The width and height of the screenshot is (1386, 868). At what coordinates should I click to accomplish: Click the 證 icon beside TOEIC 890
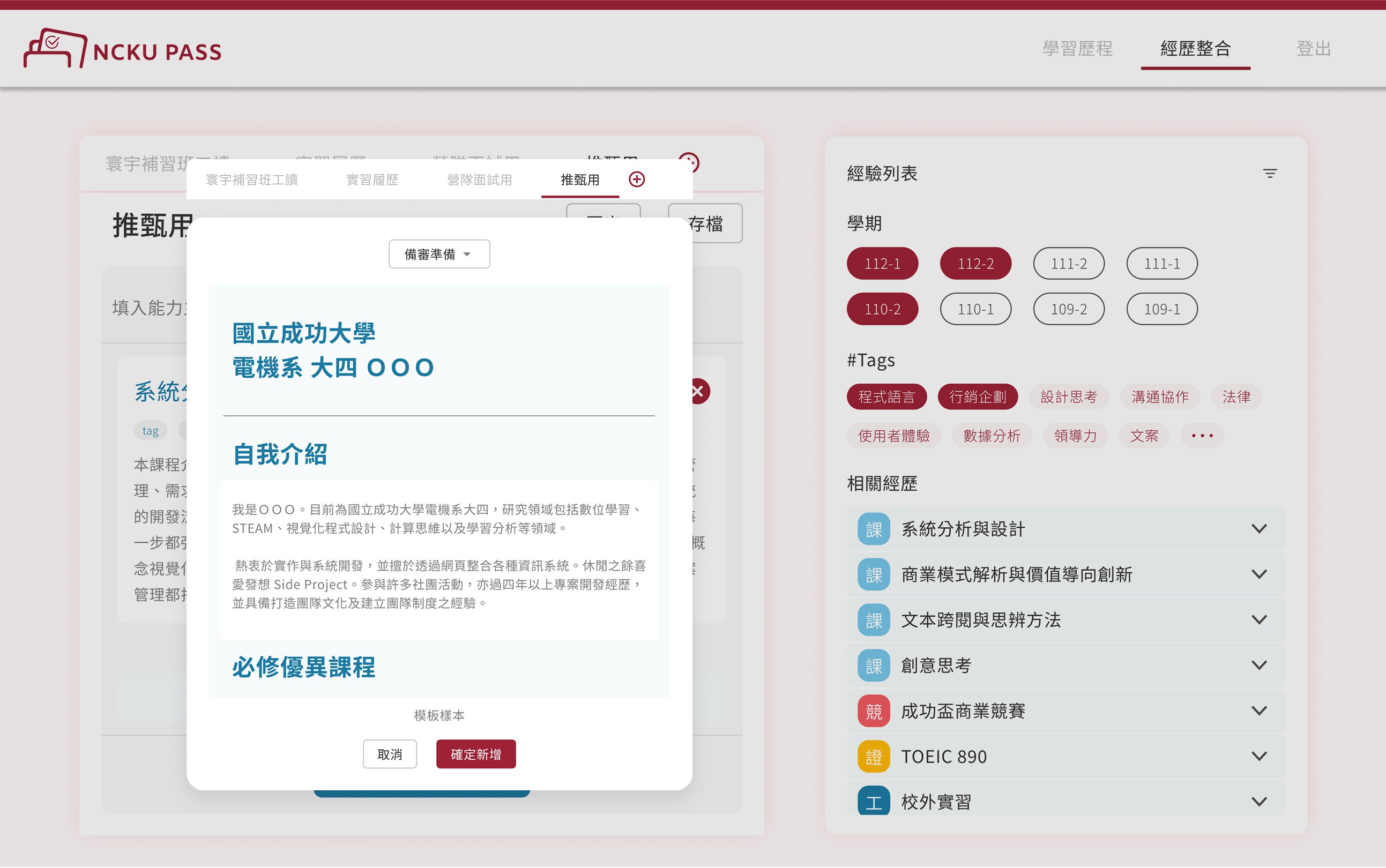[873, 757]
